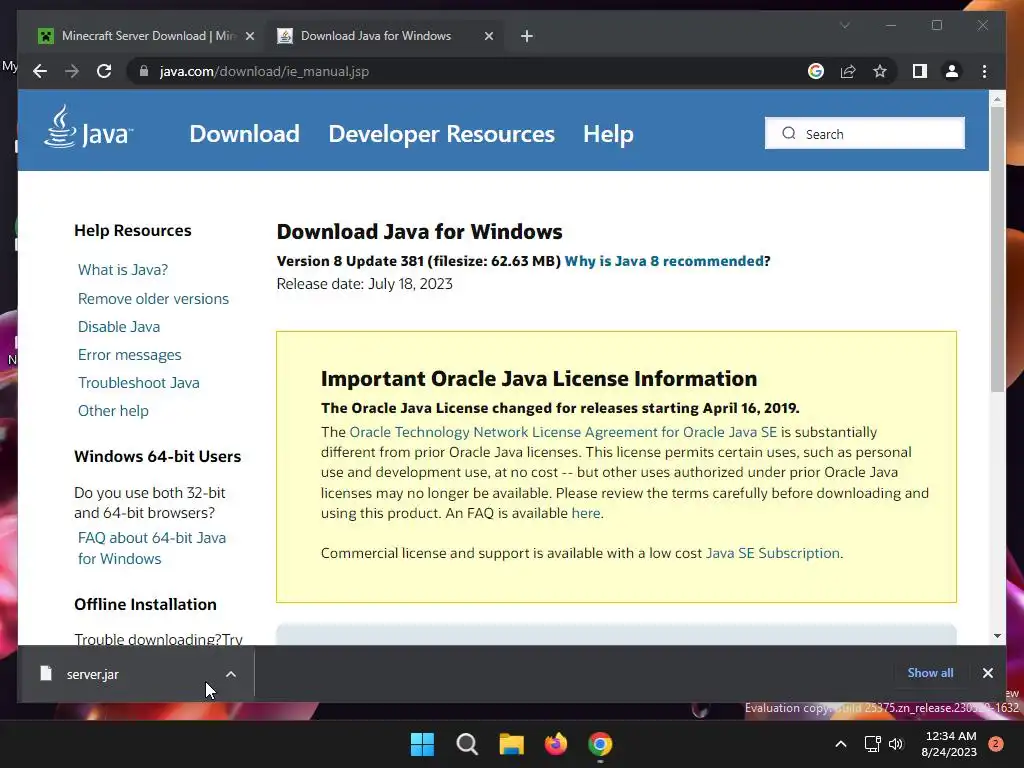The width and height of the screenshot is (1024, 768).
Task: Bookmark this page with the star icon
Action: [880, 71]
